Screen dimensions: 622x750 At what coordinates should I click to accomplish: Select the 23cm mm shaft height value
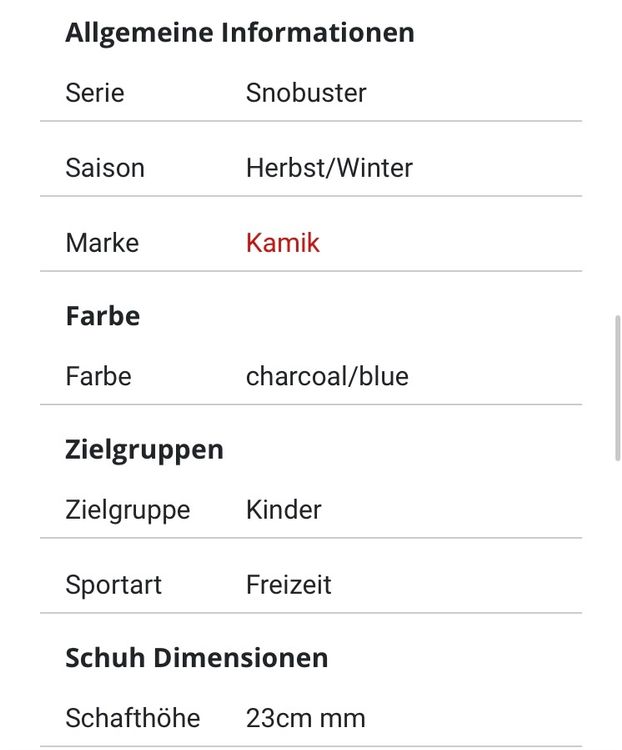(x=305, y=718)
